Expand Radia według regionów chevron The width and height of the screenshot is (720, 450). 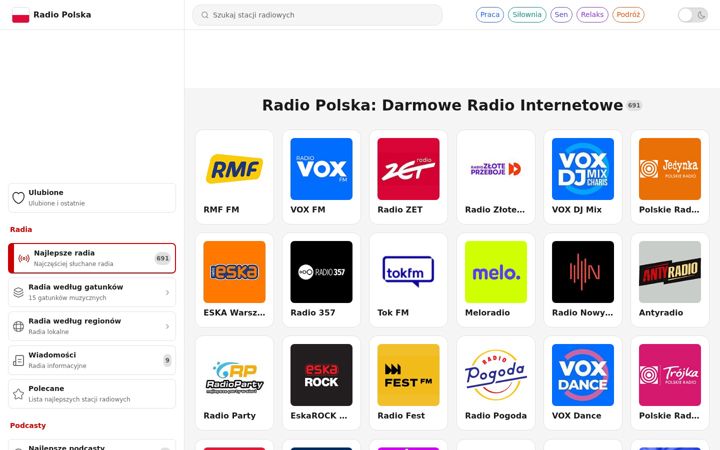(167, 326)
